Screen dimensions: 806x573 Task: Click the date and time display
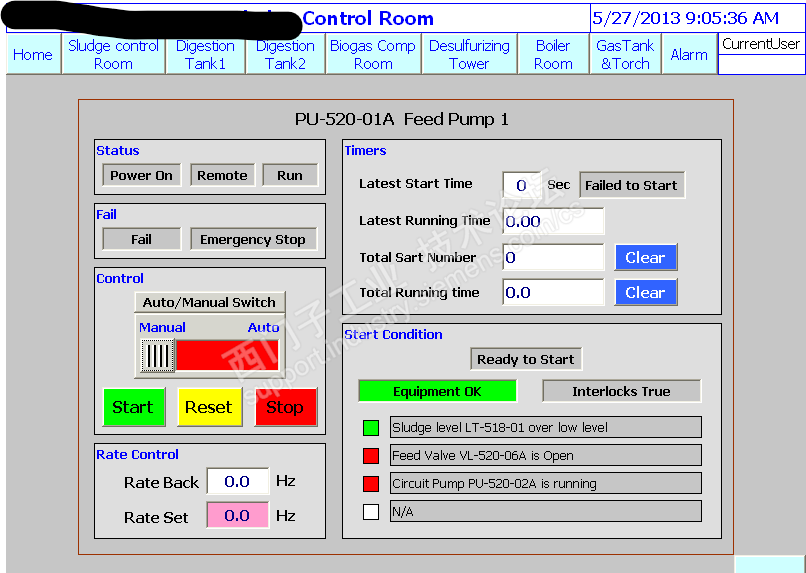click(x=686, y=19)
